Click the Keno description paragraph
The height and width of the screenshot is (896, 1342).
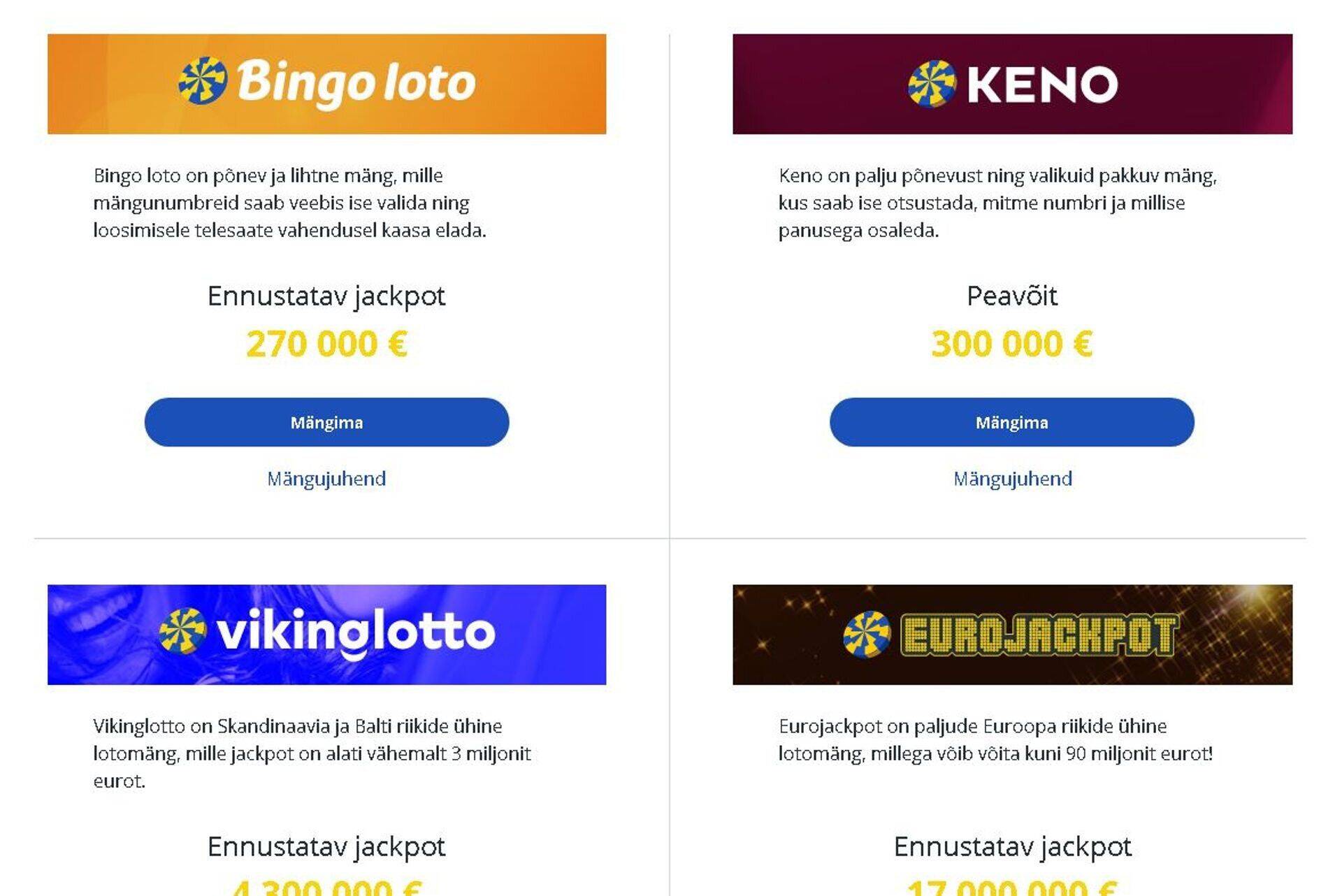[x=997, y=203]
